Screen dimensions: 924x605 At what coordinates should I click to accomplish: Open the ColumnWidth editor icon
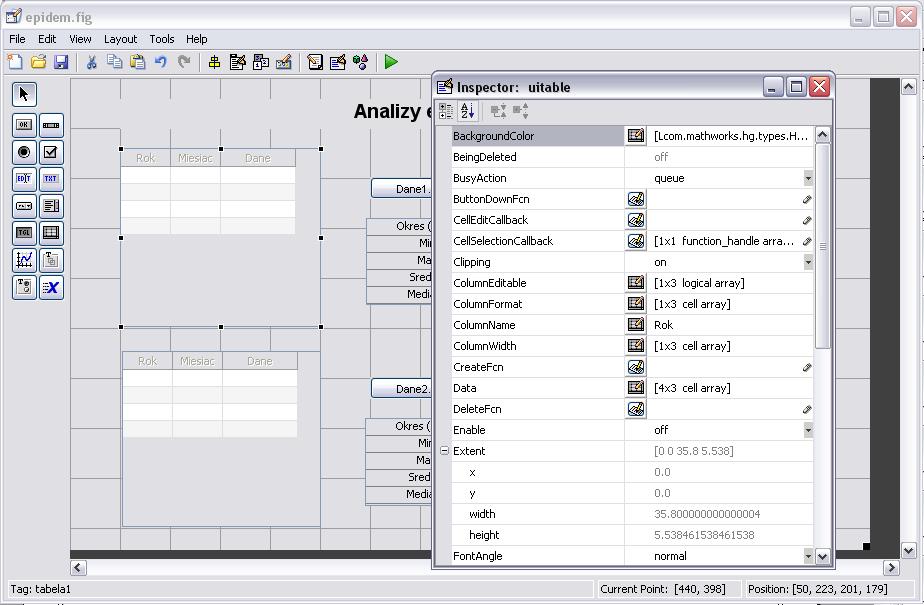(635, 346)
